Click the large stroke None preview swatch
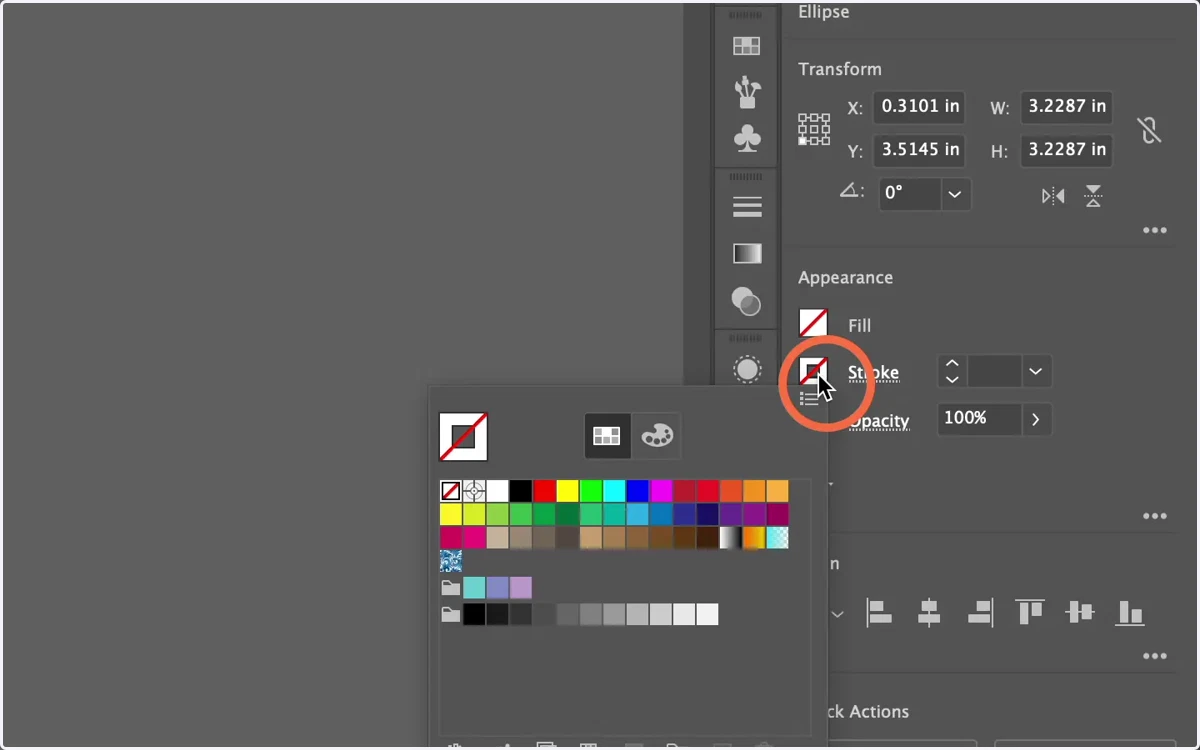The height and width of the screenshot is (750, 1200). point(463,436)
